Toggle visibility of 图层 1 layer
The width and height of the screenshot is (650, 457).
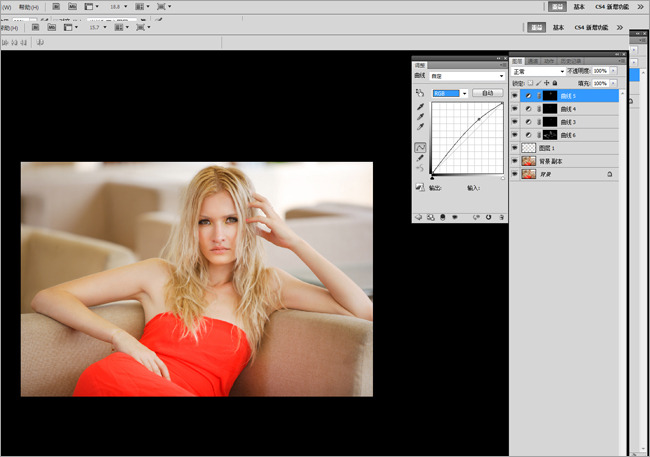tap(515, 148)
